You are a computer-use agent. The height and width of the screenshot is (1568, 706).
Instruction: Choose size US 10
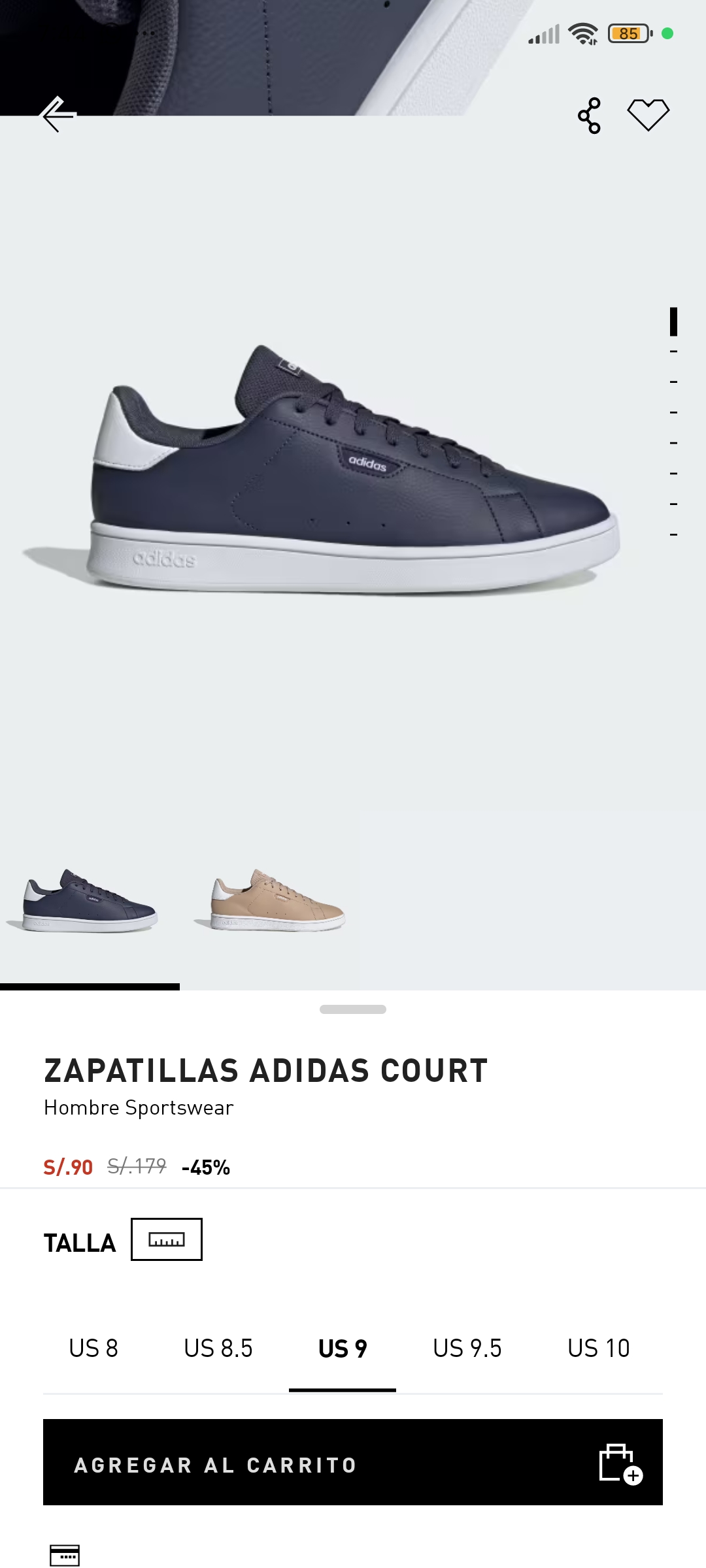coord(599,1348)
